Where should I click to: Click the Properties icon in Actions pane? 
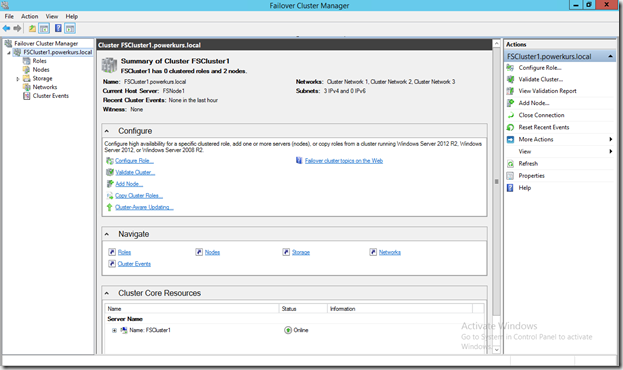510,176
